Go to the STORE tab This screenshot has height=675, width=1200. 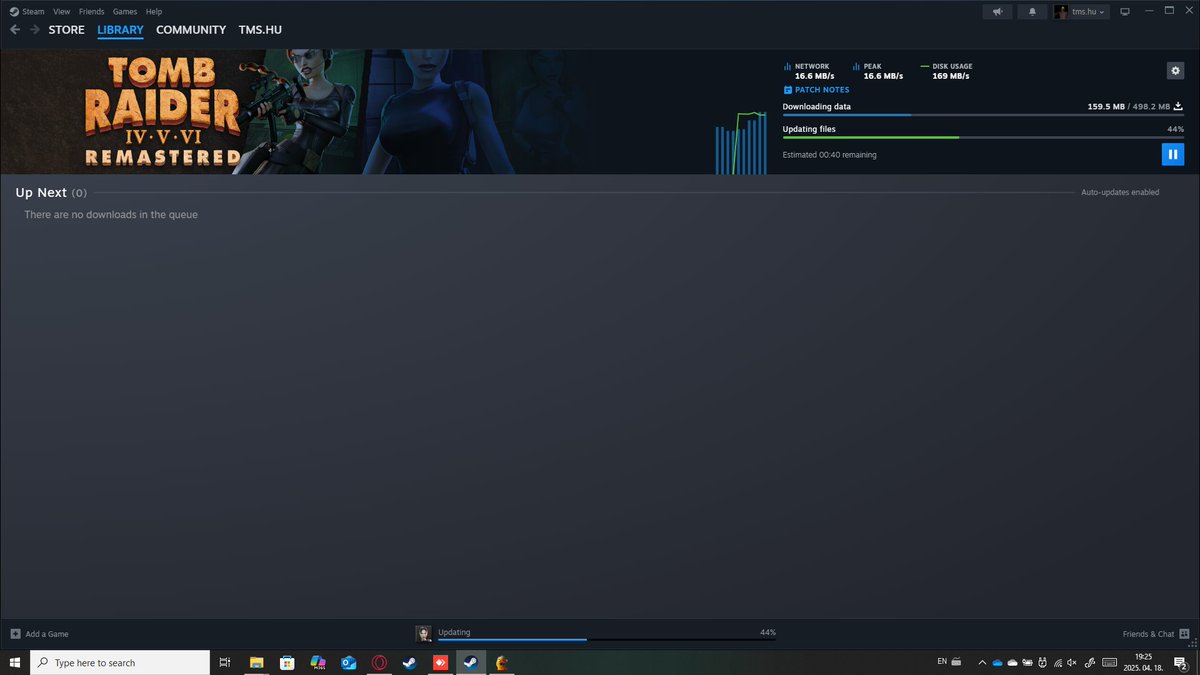pos(67,30)
